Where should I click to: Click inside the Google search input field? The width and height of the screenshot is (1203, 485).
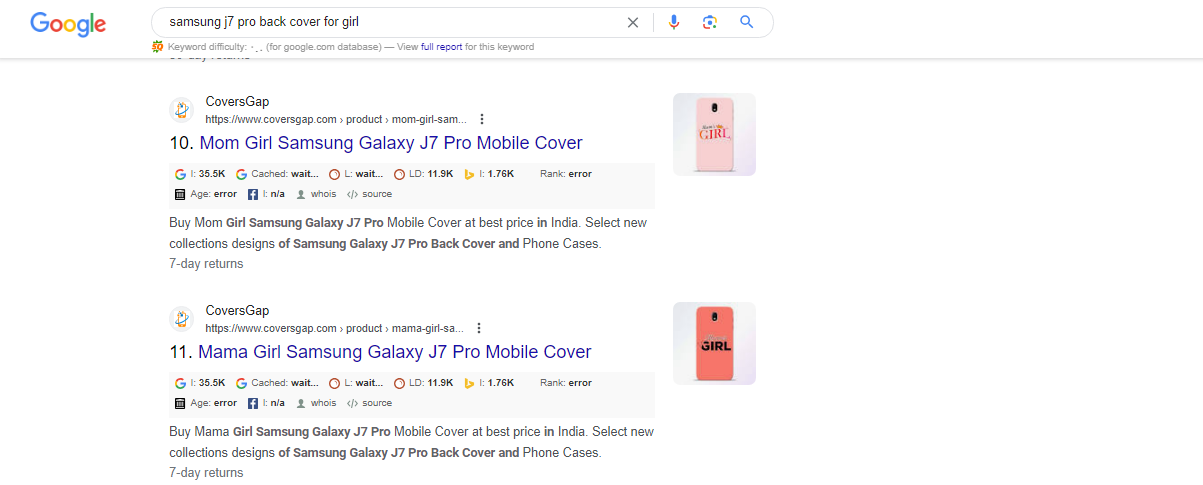coord(390,22)
